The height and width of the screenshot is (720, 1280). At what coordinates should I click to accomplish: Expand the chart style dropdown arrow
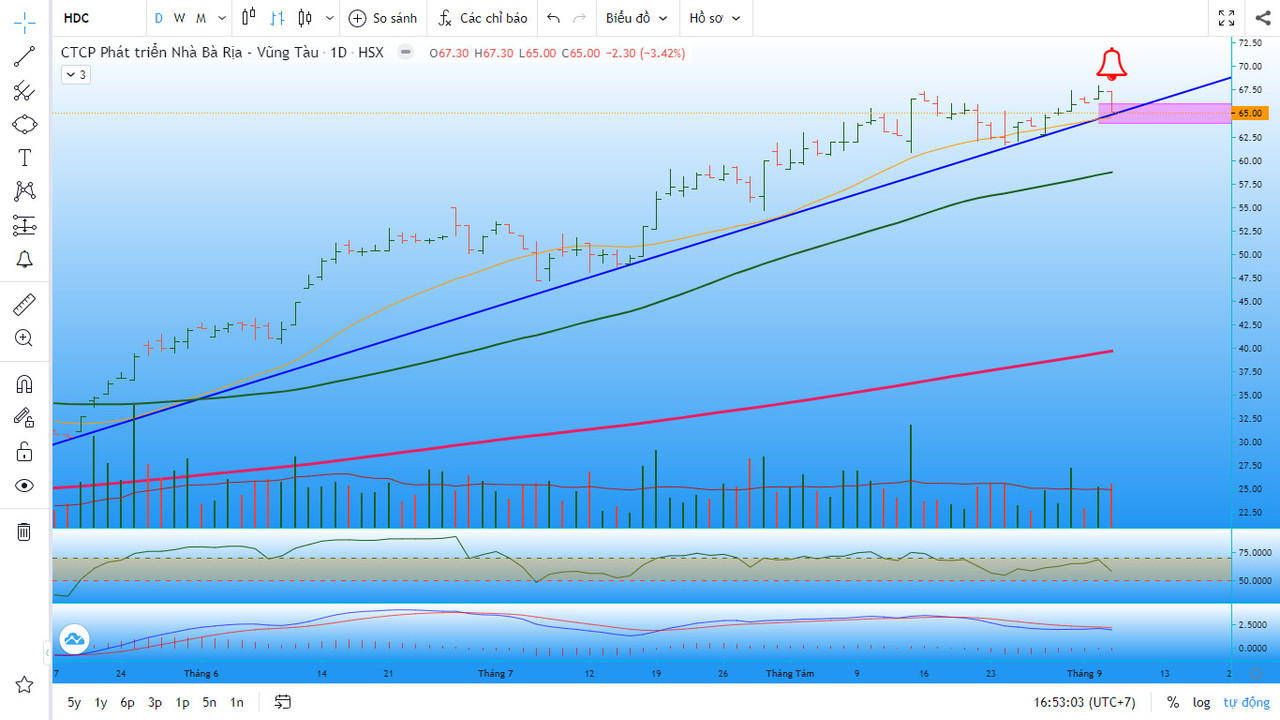click(330, 18)
